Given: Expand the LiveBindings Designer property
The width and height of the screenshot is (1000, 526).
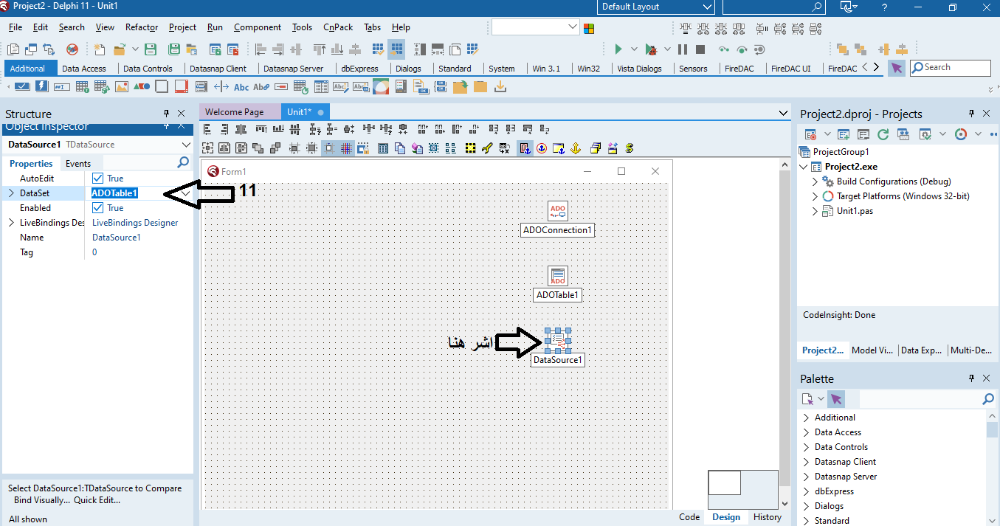Looking at the screenshot, I should click(11, 223).
